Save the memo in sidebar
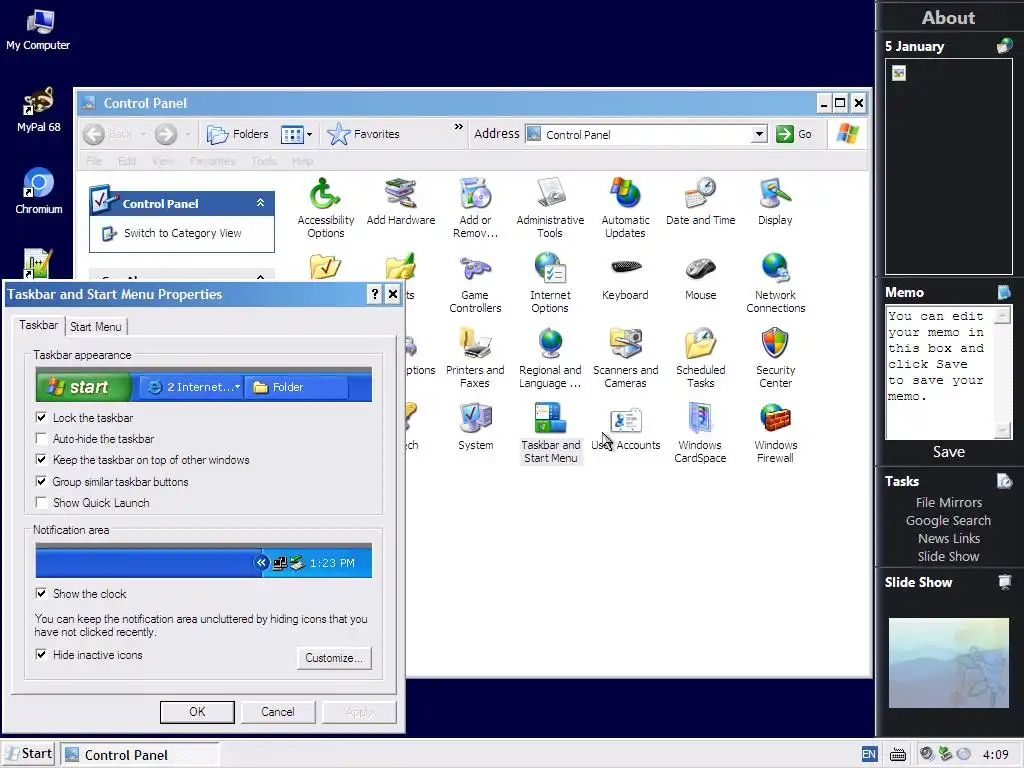 [x=948, y=451]
